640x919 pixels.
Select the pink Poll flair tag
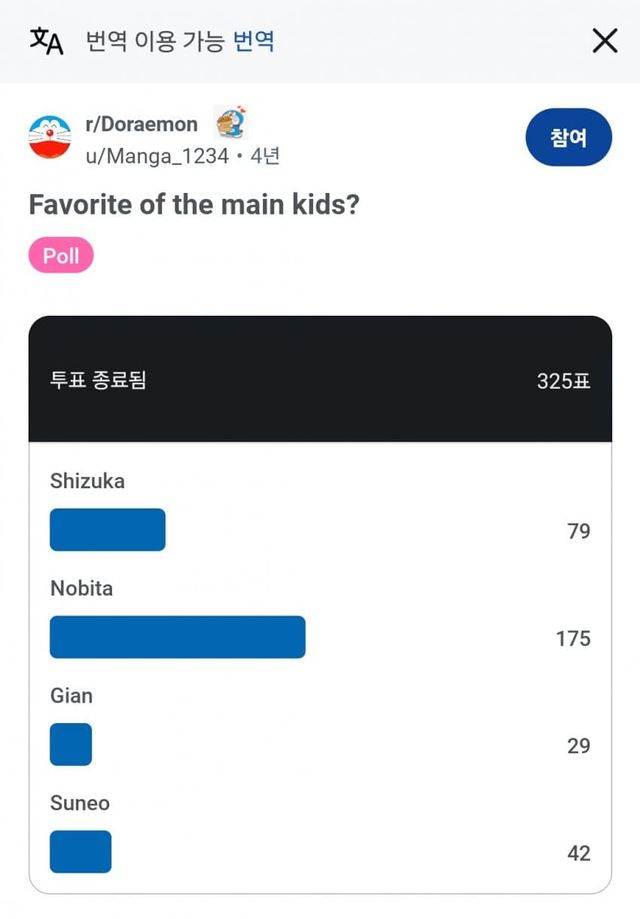61,256
